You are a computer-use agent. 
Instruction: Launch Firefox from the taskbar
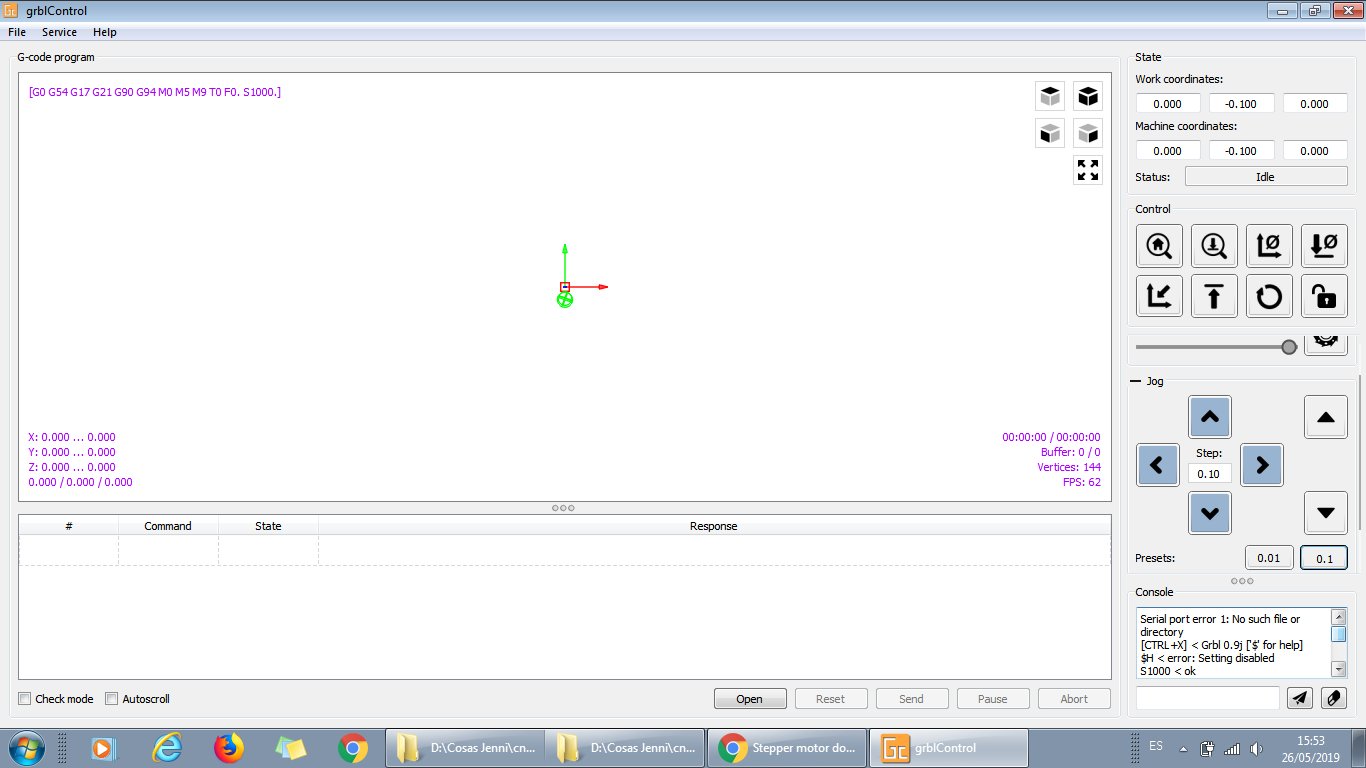[229, 748]
